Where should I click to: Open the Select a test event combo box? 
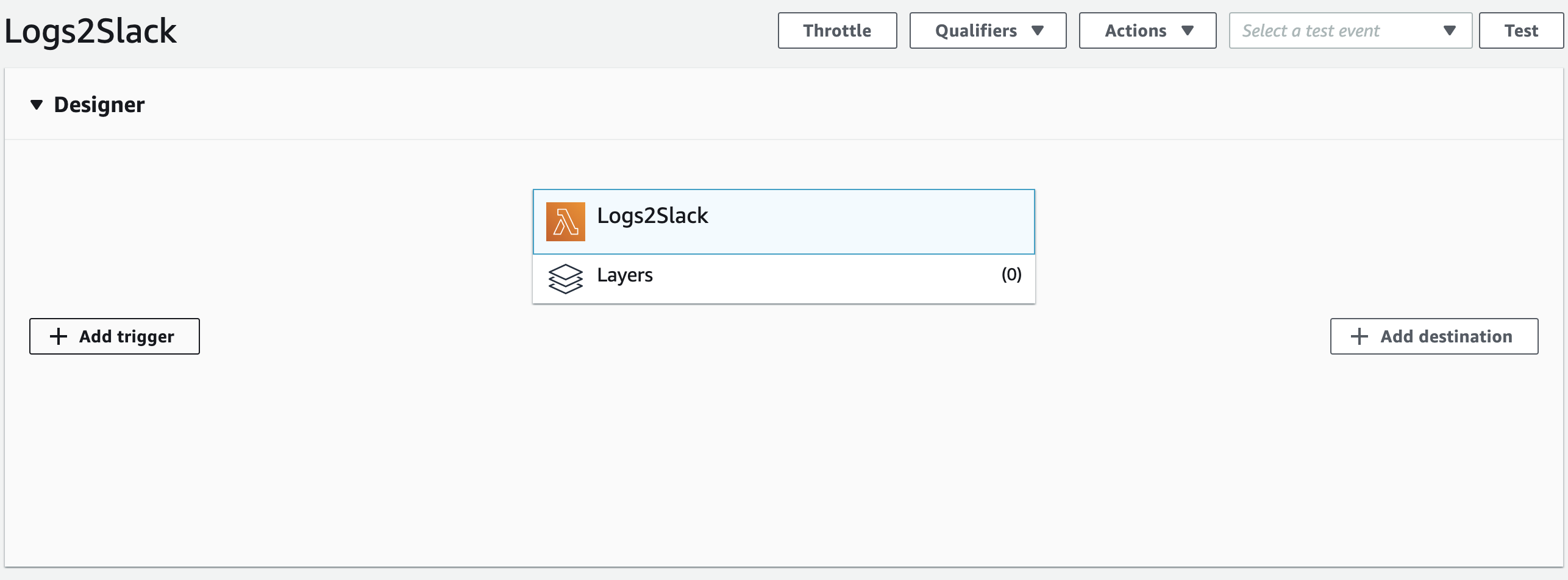[1349, 30]
